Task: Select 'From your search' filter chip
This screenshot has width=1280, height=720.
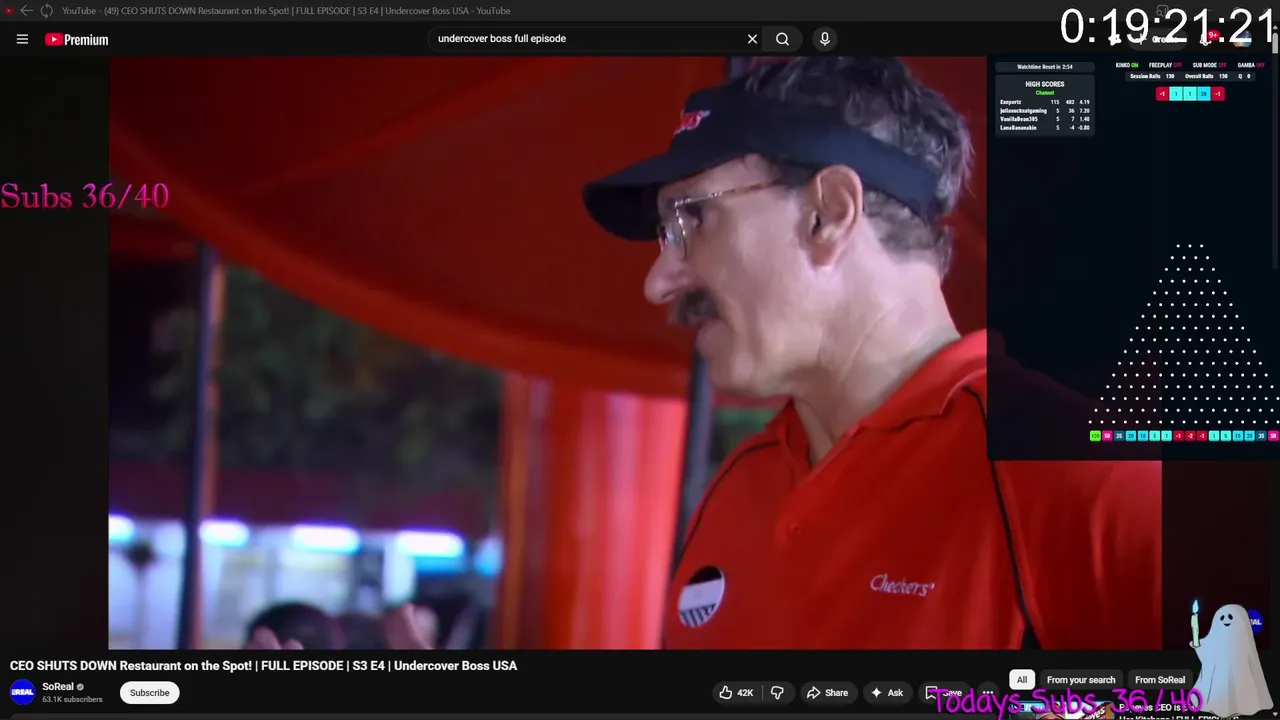Action: pyautogui.click(x=1081, y=680)
